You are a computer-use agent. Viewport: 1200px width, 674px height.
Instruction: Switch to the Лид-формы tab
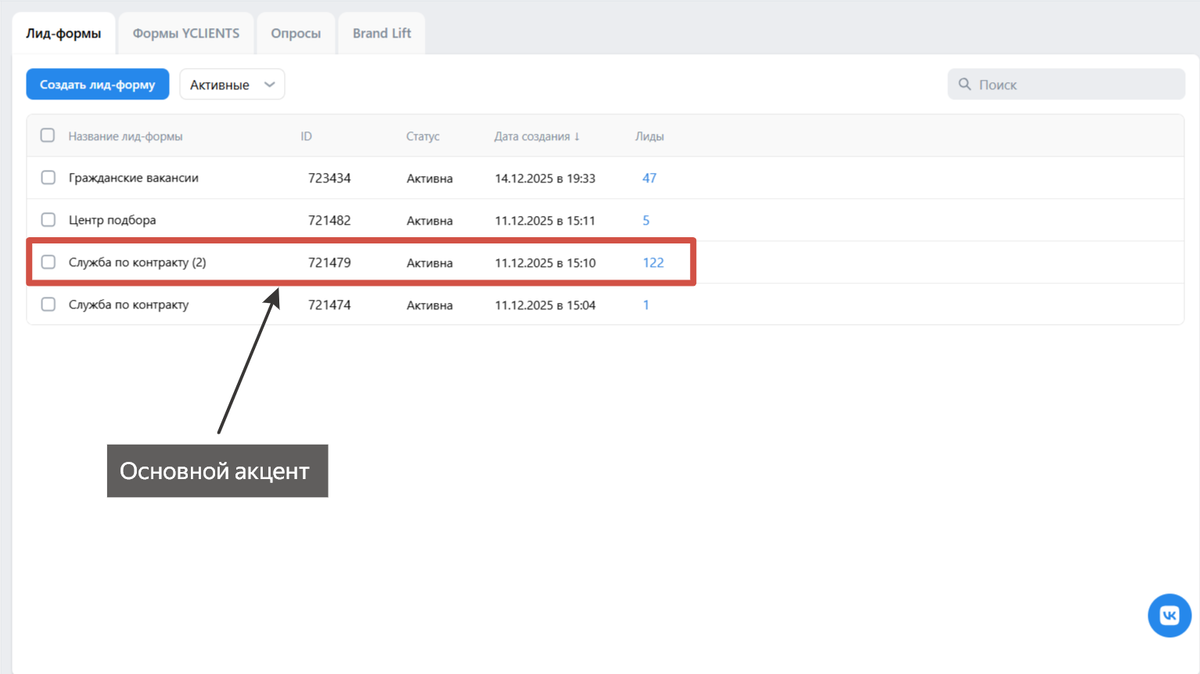[63, 33]
